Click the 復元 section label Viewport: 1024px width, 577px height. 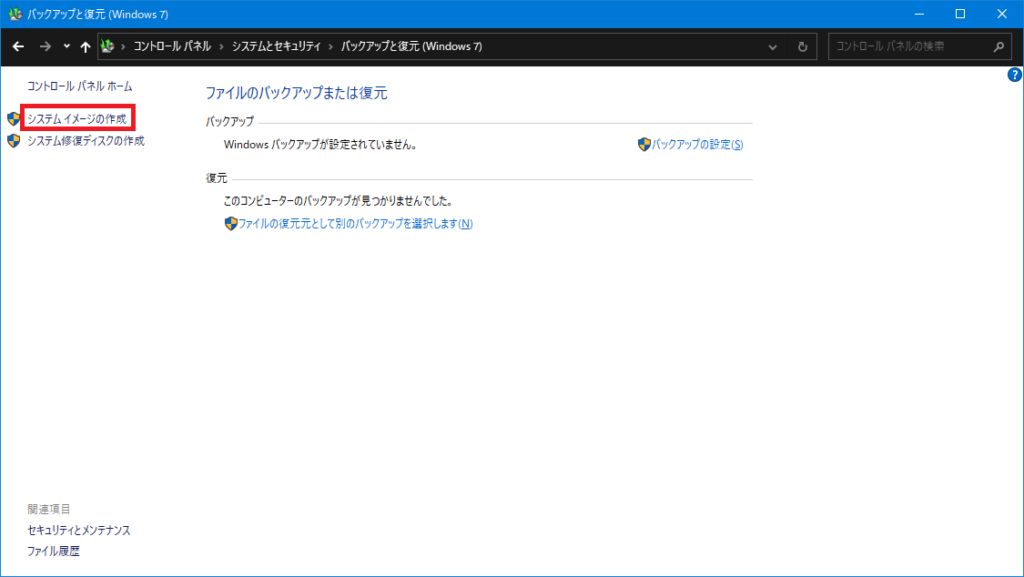(x=217, y=178)
